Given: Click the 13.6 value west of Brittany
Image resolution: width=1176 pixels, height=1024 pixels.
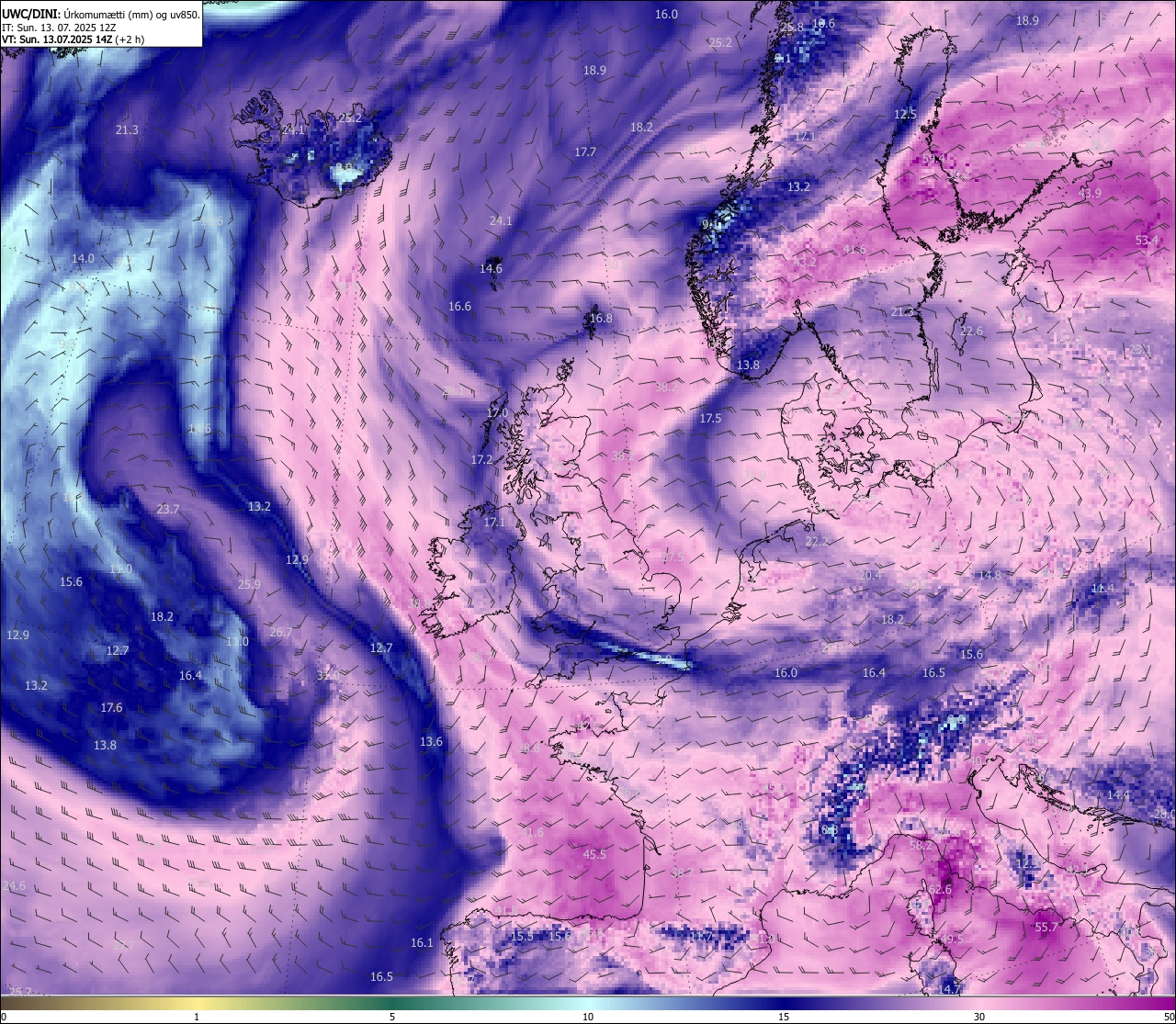Looking at the screenshot, I should click(431, 742).
